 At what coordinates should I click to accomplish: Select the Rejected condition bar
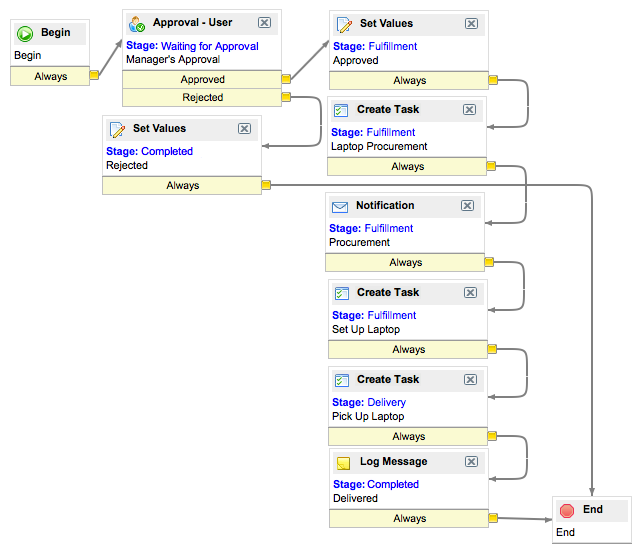[202, 98]
